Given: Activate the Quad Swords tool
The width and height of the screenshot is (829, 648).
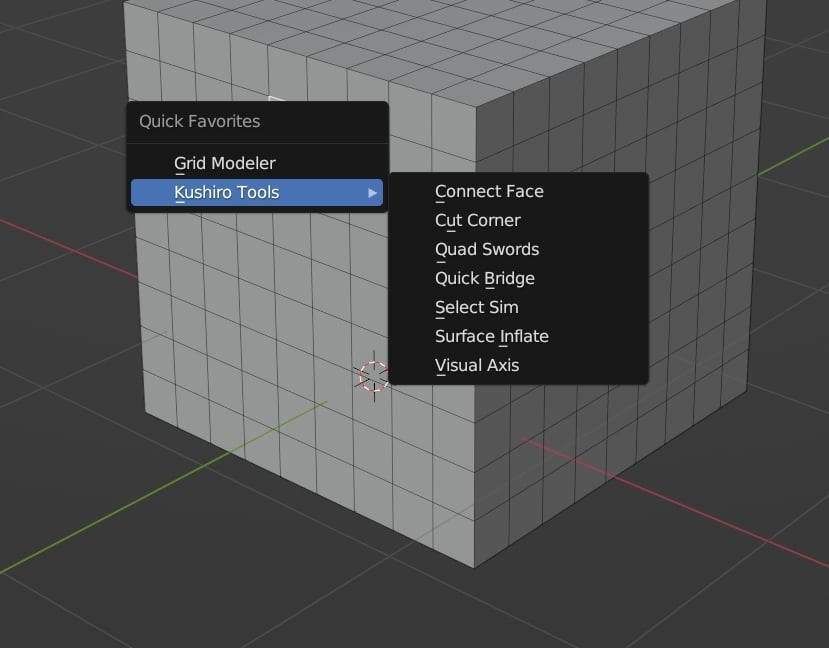Looking at the screenshot, I should click(518, 249).
